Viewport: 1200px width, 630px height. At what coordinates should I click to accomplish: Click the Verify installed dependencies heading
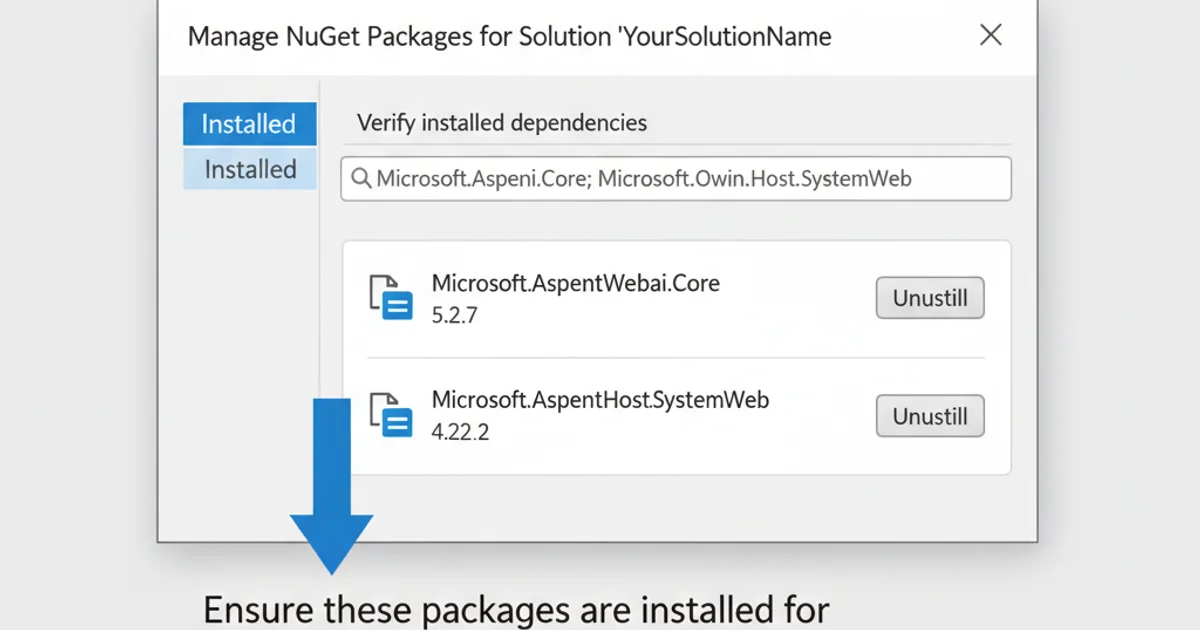pos(501,122)
